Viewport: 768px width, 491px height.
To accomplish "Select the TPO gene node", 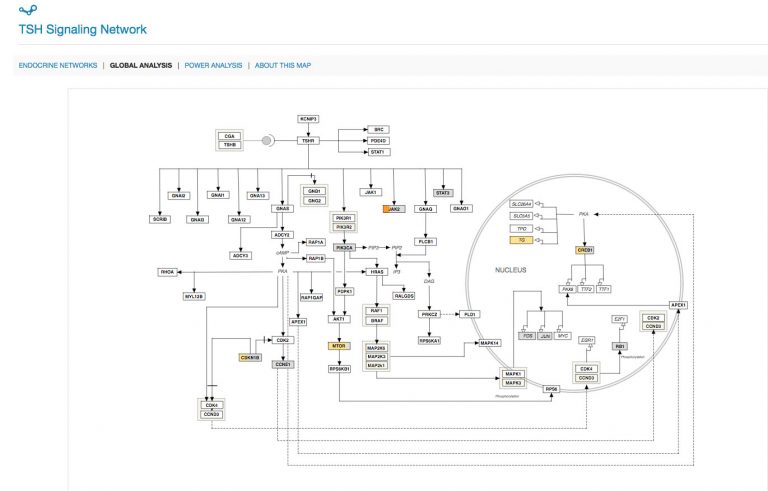I will (521, 228).
